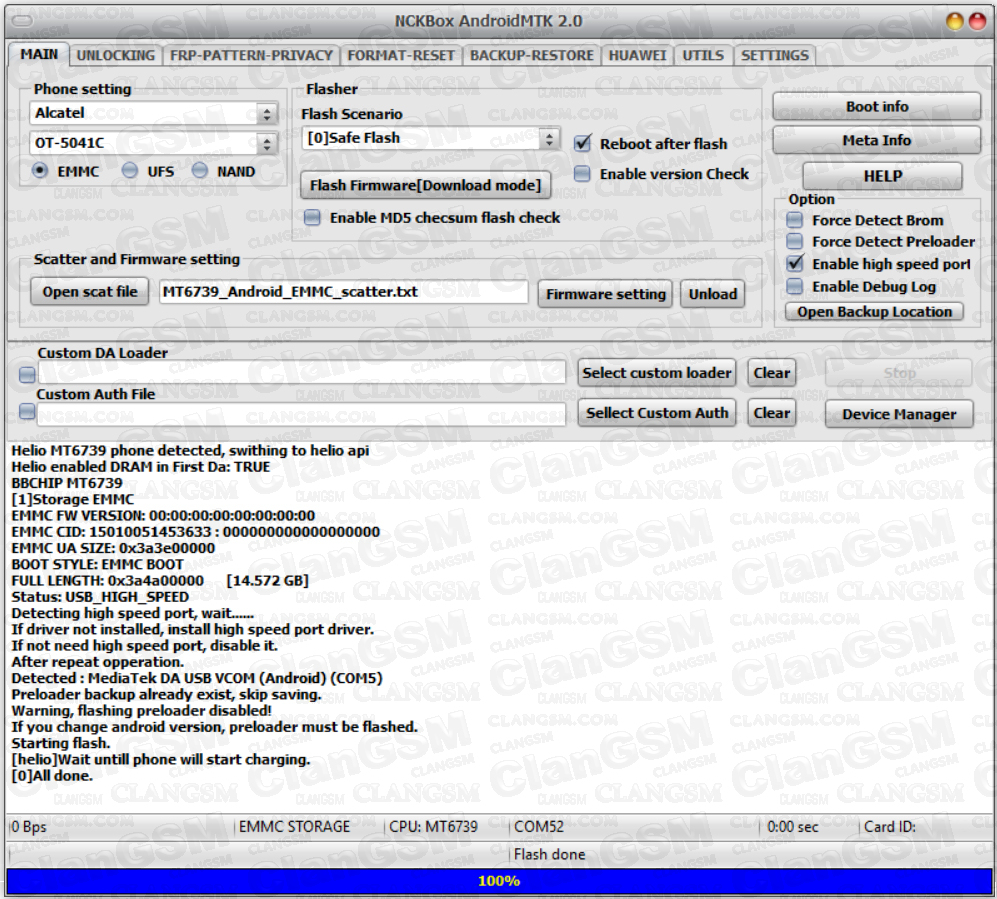Screen dimensions: 997x899
Task: Click the Custom Auth File path field
Action: [x=301, y=413]
